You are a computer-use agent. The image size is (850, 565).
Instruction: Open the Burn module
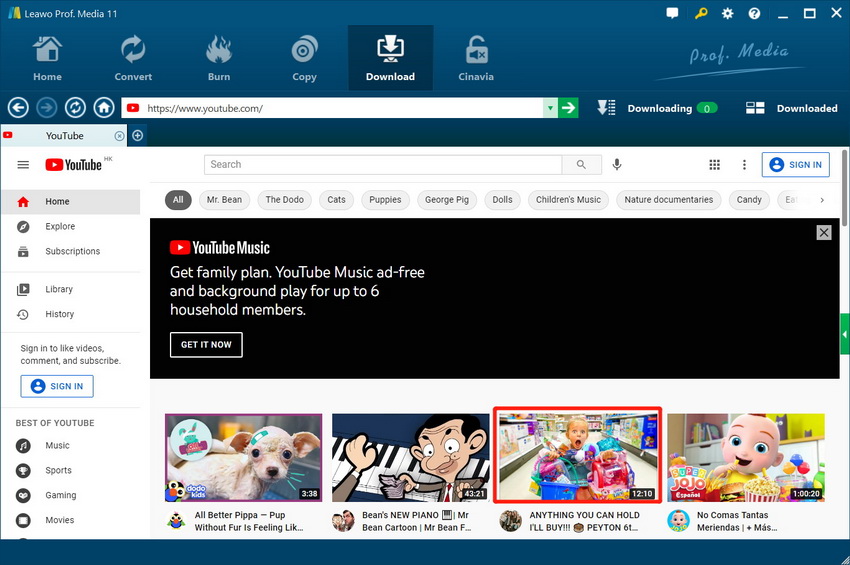(218, 58)
